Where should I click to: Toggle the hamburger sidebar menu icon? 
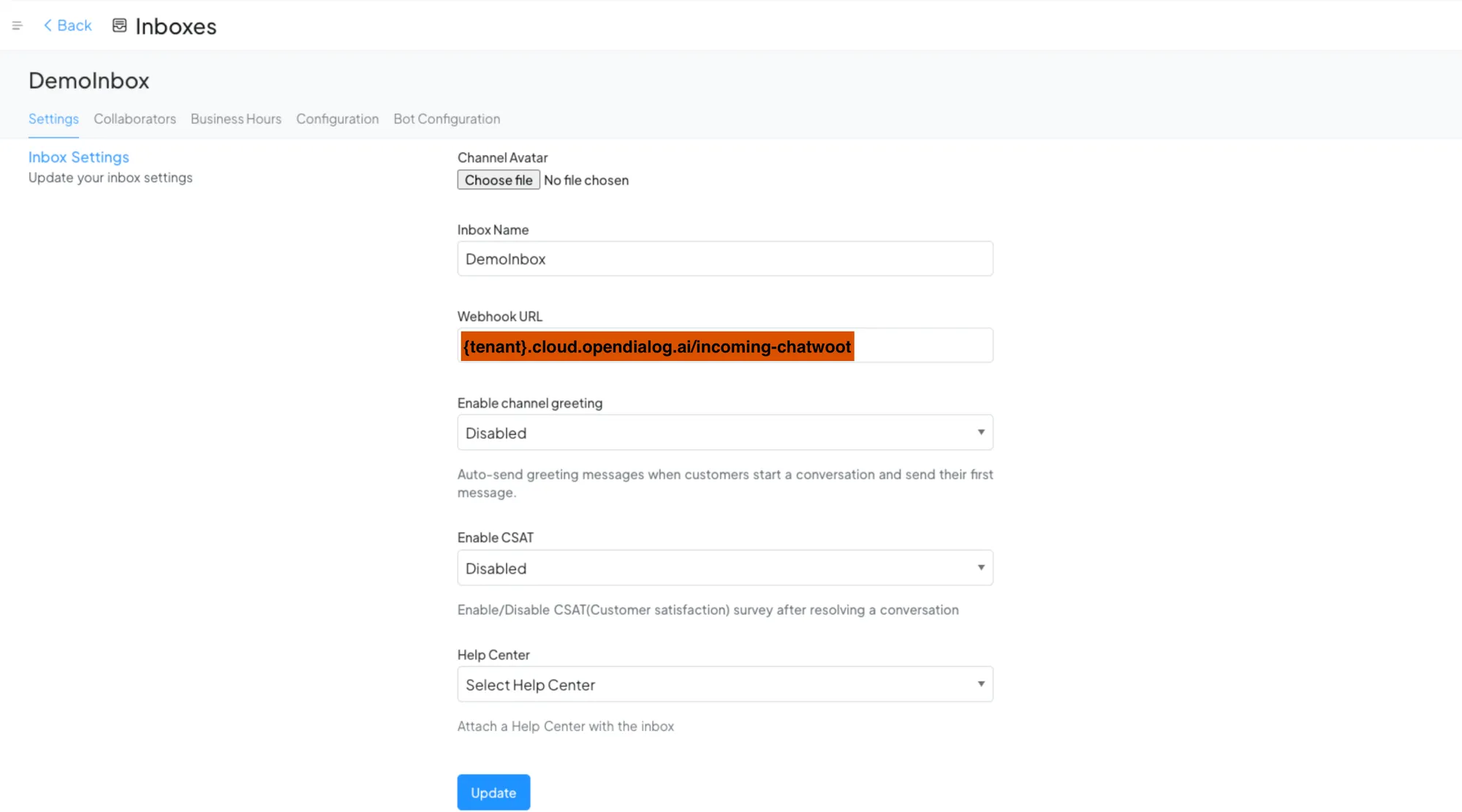(x=18, y=26)
